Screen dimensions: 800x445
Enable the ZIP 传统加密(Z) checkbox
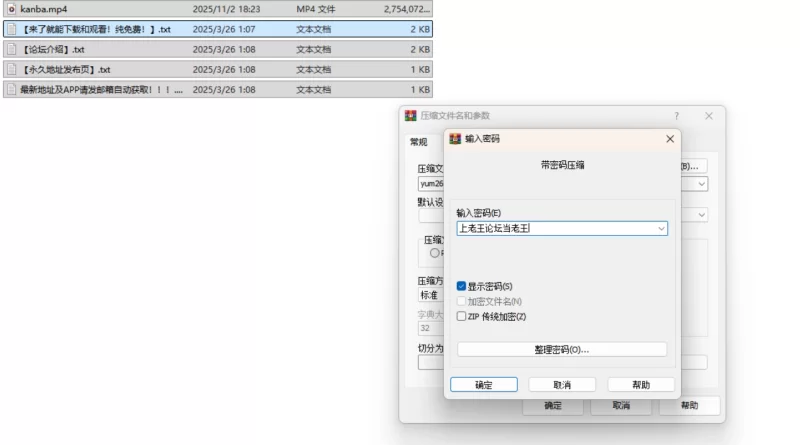461,316
